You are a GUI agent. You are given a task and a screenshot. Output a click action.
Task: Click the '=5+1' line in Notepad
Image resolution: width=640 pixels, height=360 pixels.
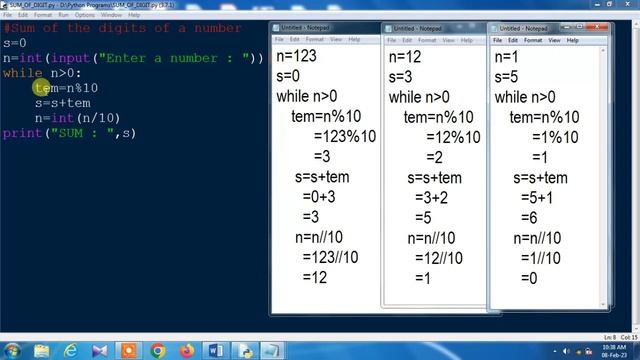point(537,198)
